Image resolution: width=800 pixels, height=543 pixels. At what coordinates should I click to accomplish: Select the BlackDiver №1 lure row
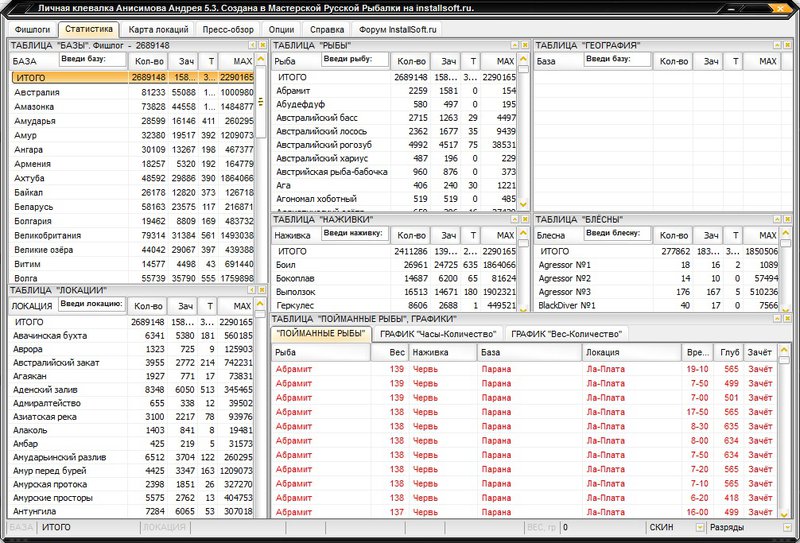click(657, 306)
